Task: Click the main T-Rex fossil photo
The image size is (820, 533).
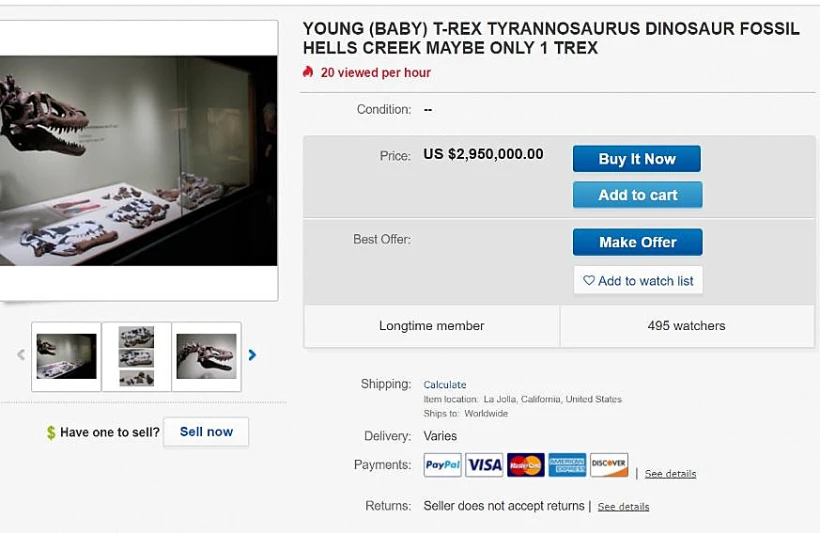Action: coord(138,160)
